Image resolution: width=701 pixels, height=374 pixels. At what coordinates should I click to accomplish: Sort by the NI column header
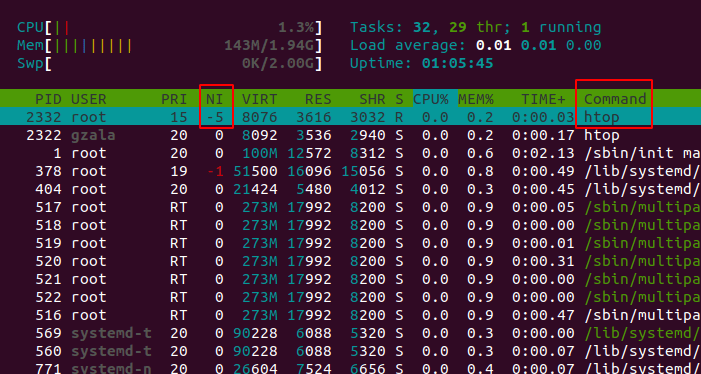214,99
